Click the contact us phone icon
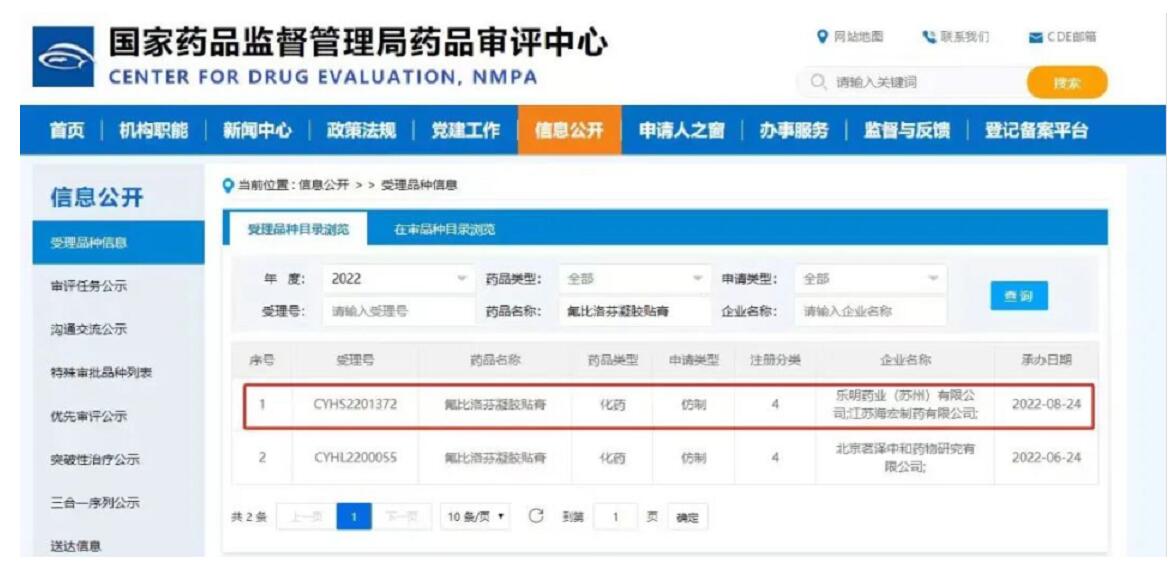 926,37
